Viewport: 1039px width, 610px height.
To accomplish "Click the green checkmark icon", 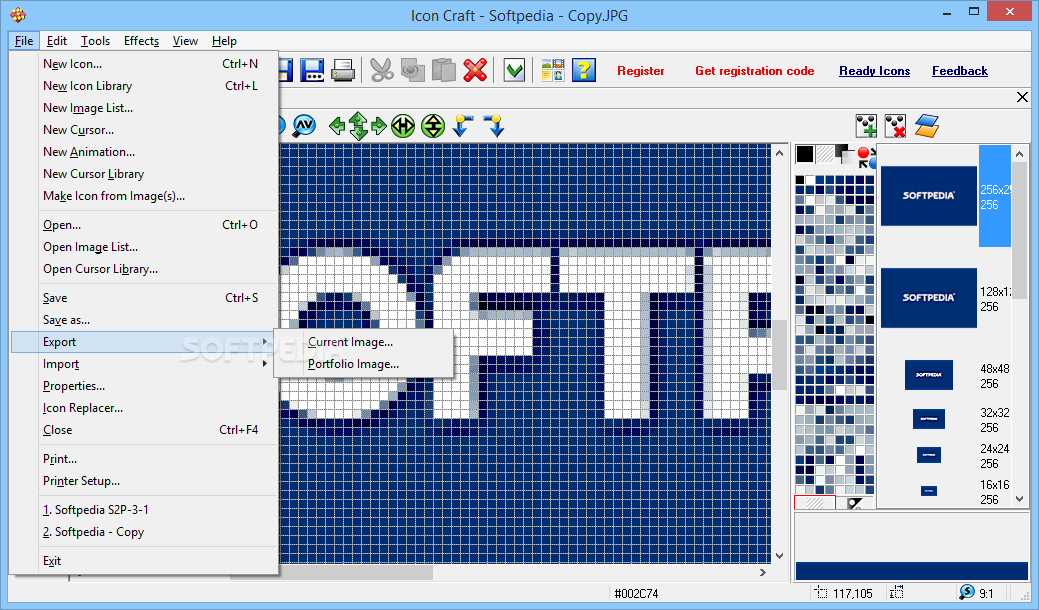I will 514,70.
